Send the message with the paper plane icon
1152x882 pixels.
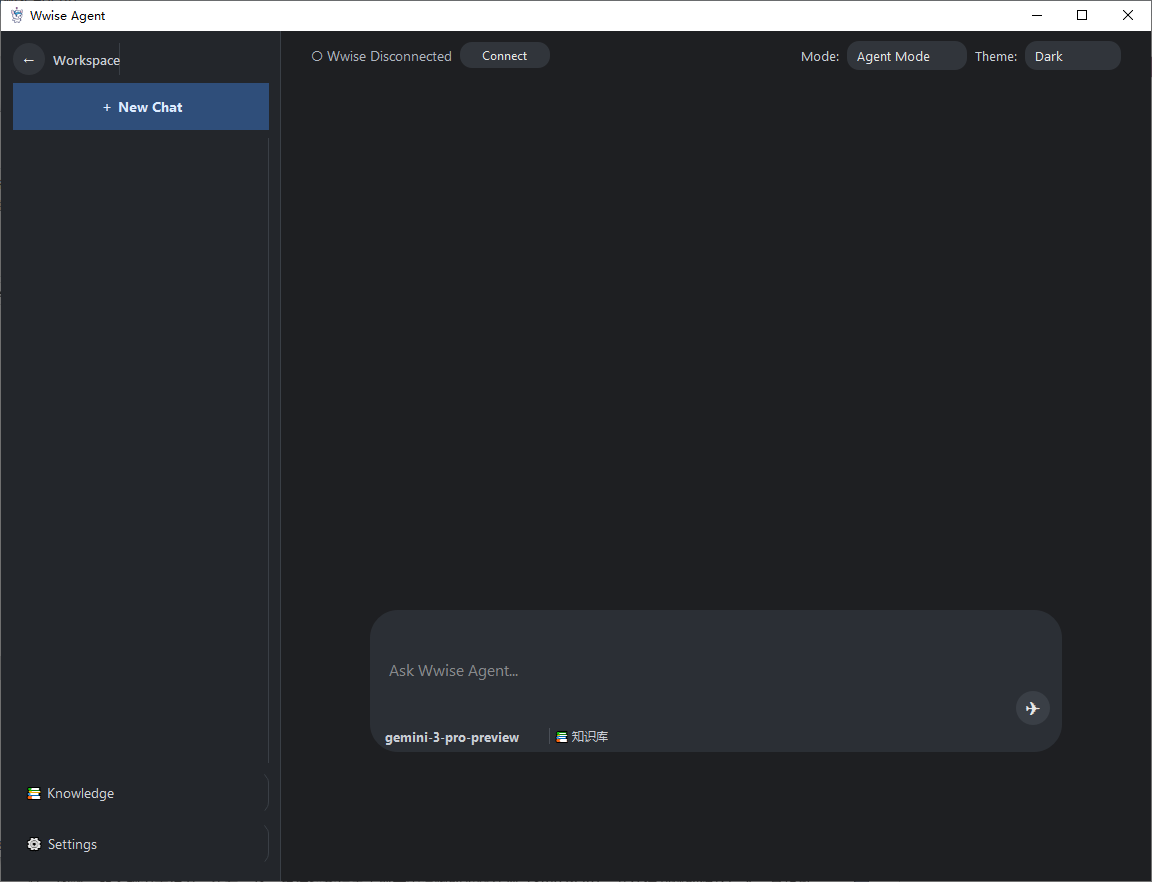click(1032, 708)
